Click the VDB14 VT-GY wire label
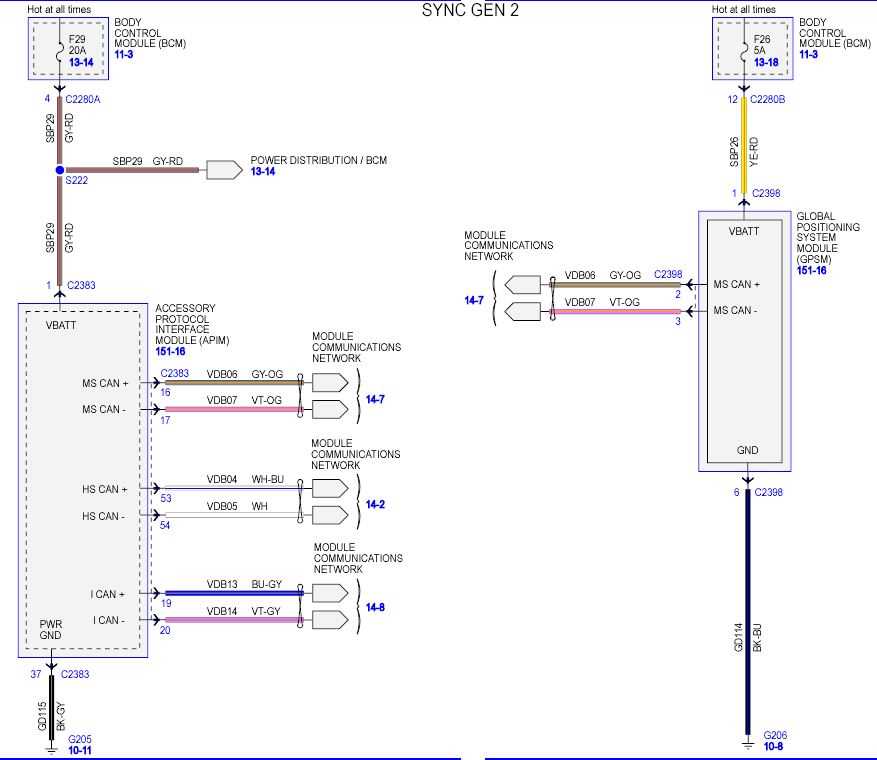Viewport: 877px width, 760px height. [243, 611]
